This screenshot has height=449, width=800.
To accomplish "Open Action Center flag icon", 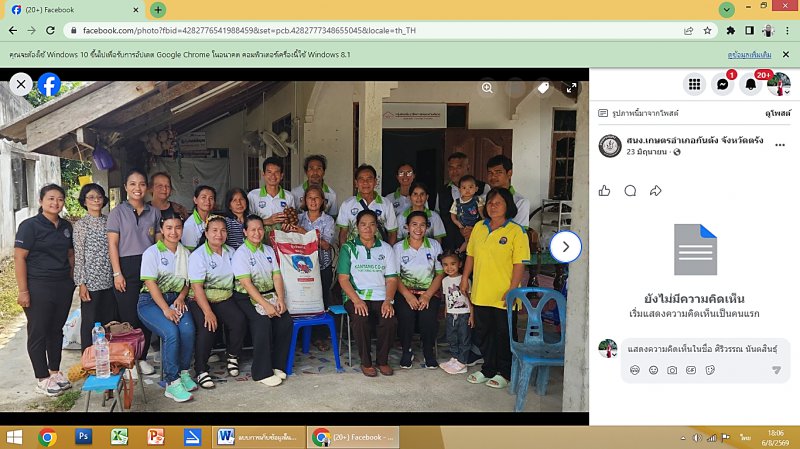I will pyautogui.click(x=726, y=438).
